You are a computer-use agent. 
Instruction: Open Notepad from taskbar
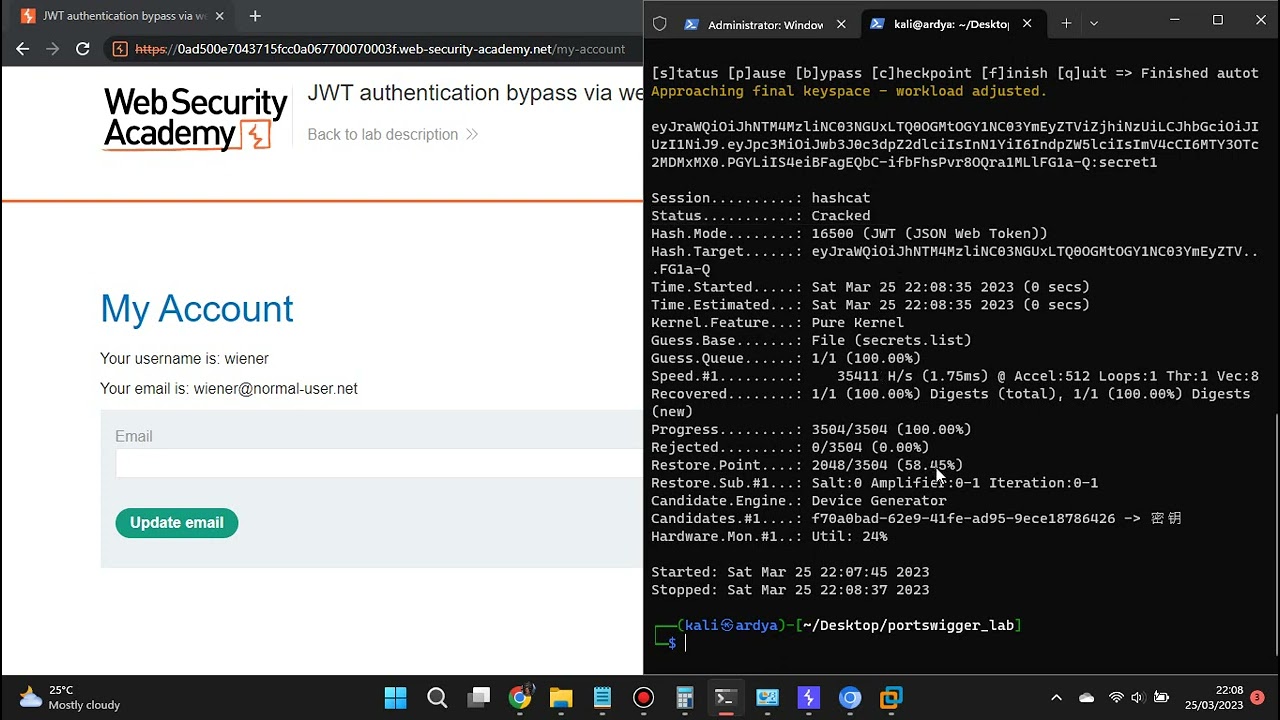[602, 697]
